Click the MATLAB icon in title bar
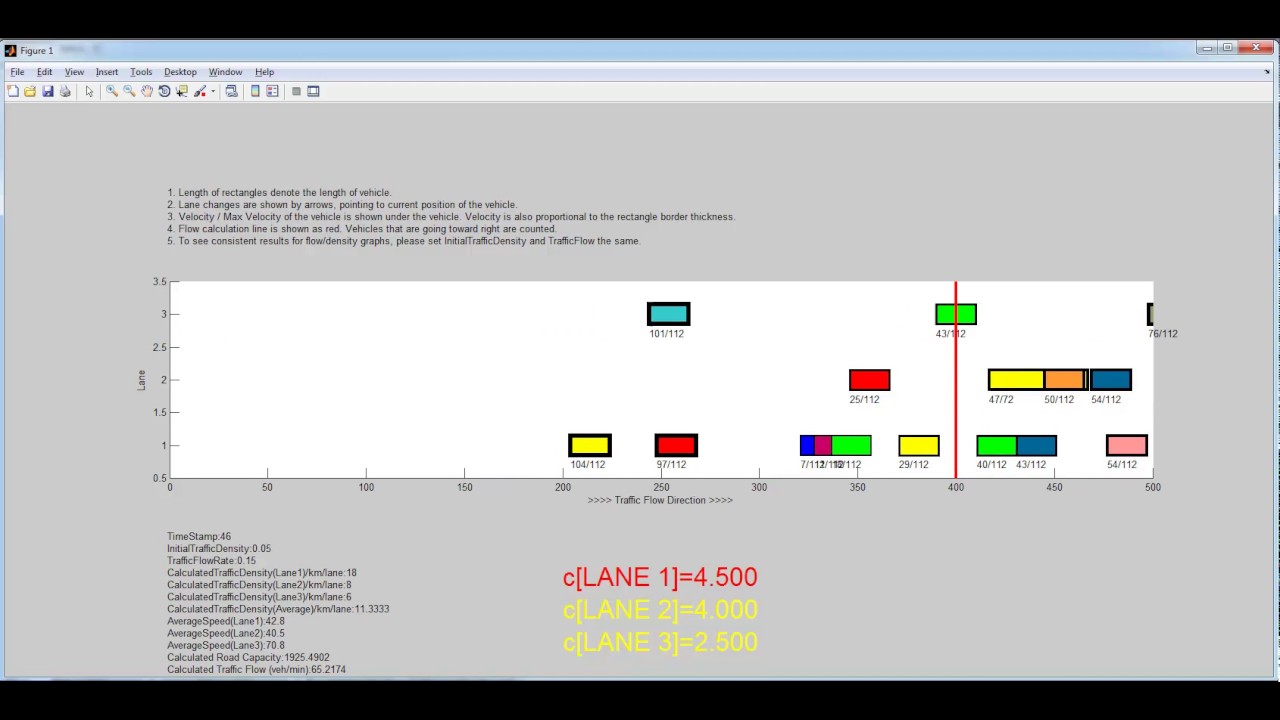 coord(11,50)
